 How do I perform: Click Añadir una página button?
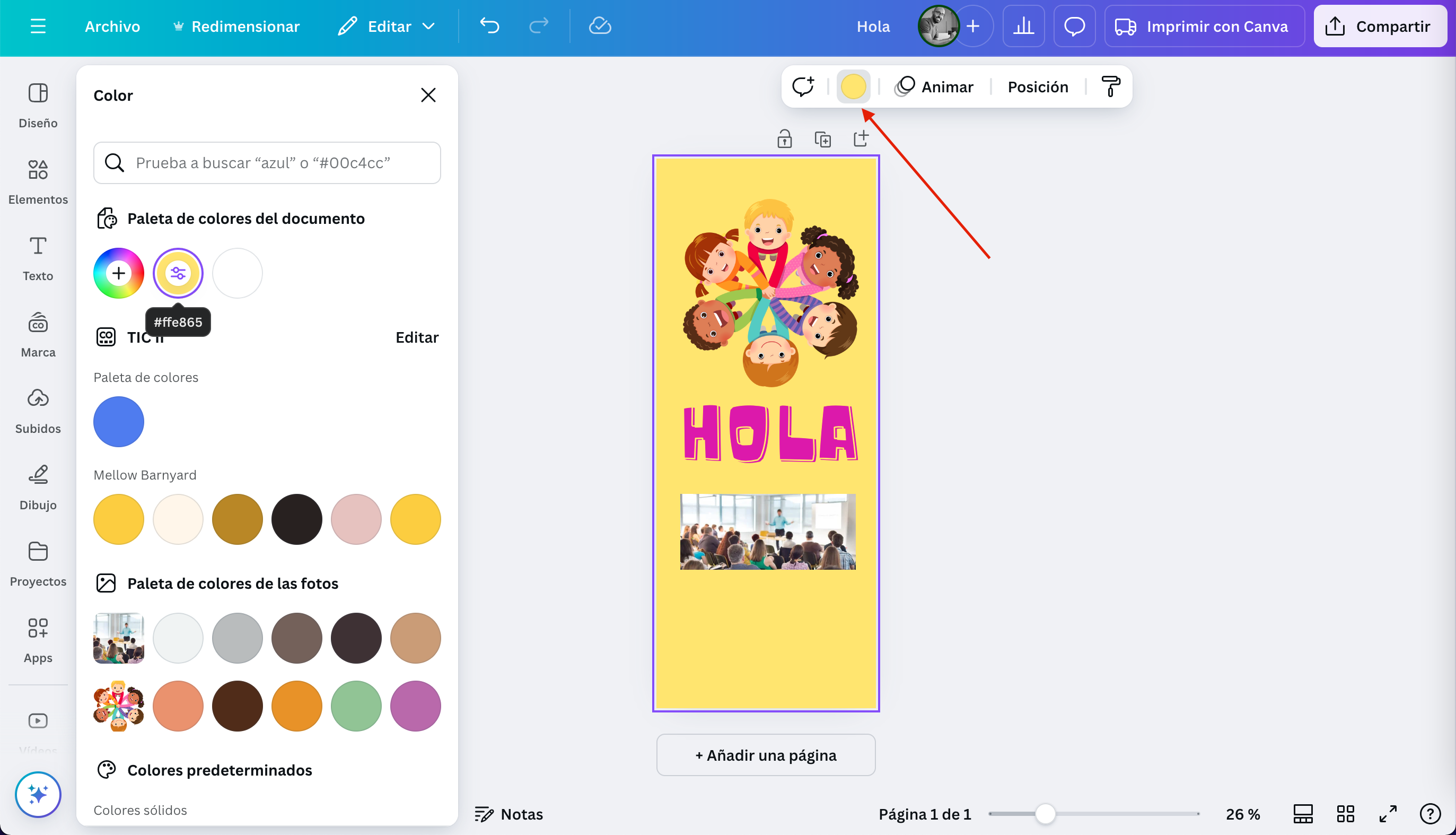point(766,755)
